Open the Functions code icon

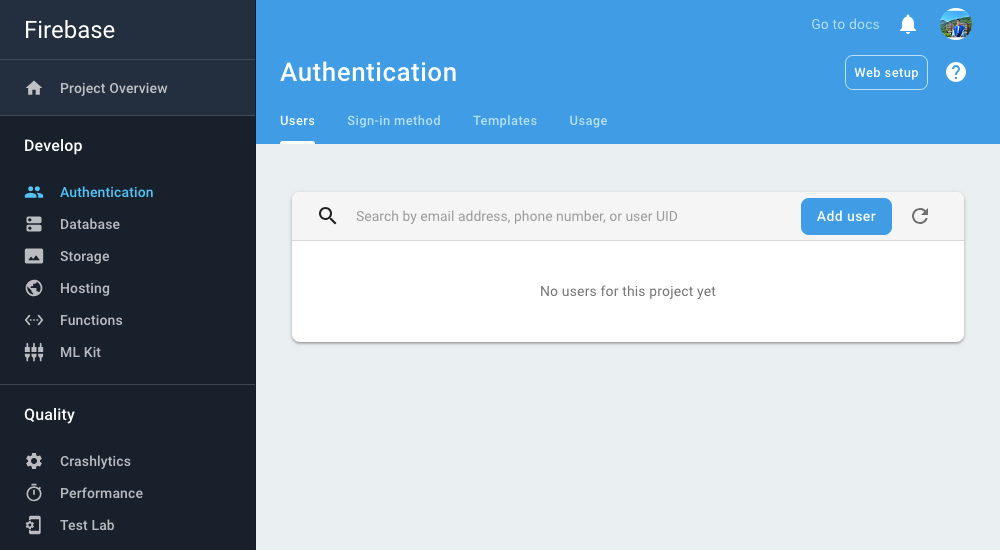34,320
